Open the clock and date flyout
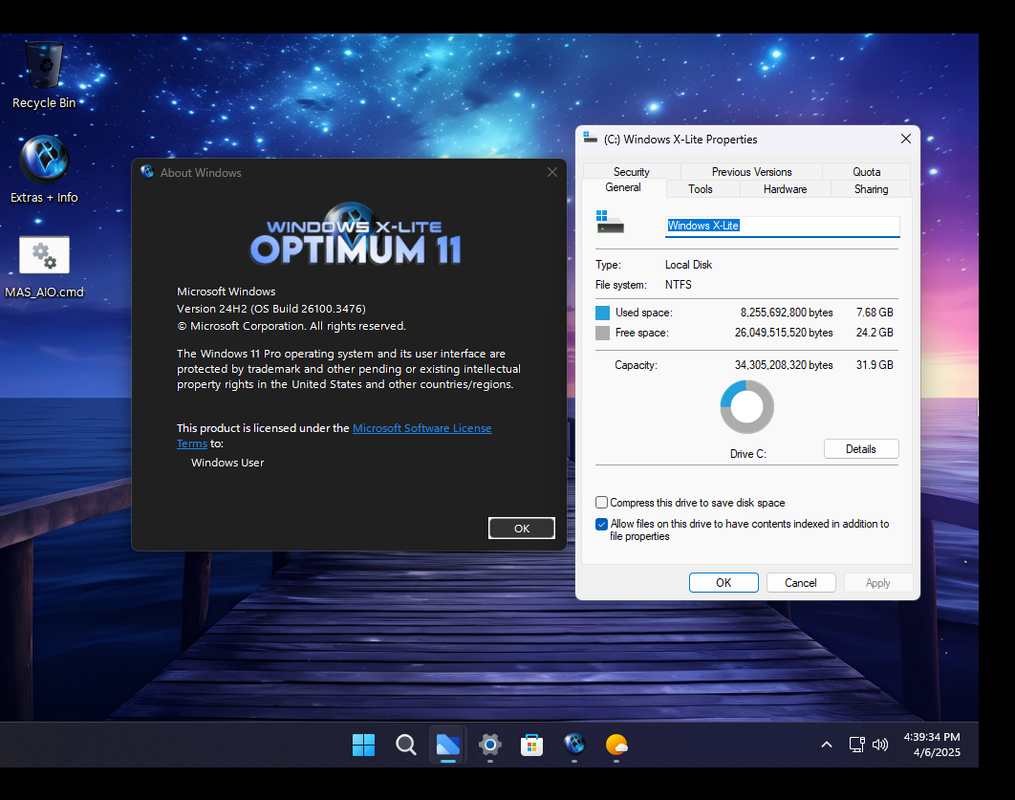 coord(932,745)
